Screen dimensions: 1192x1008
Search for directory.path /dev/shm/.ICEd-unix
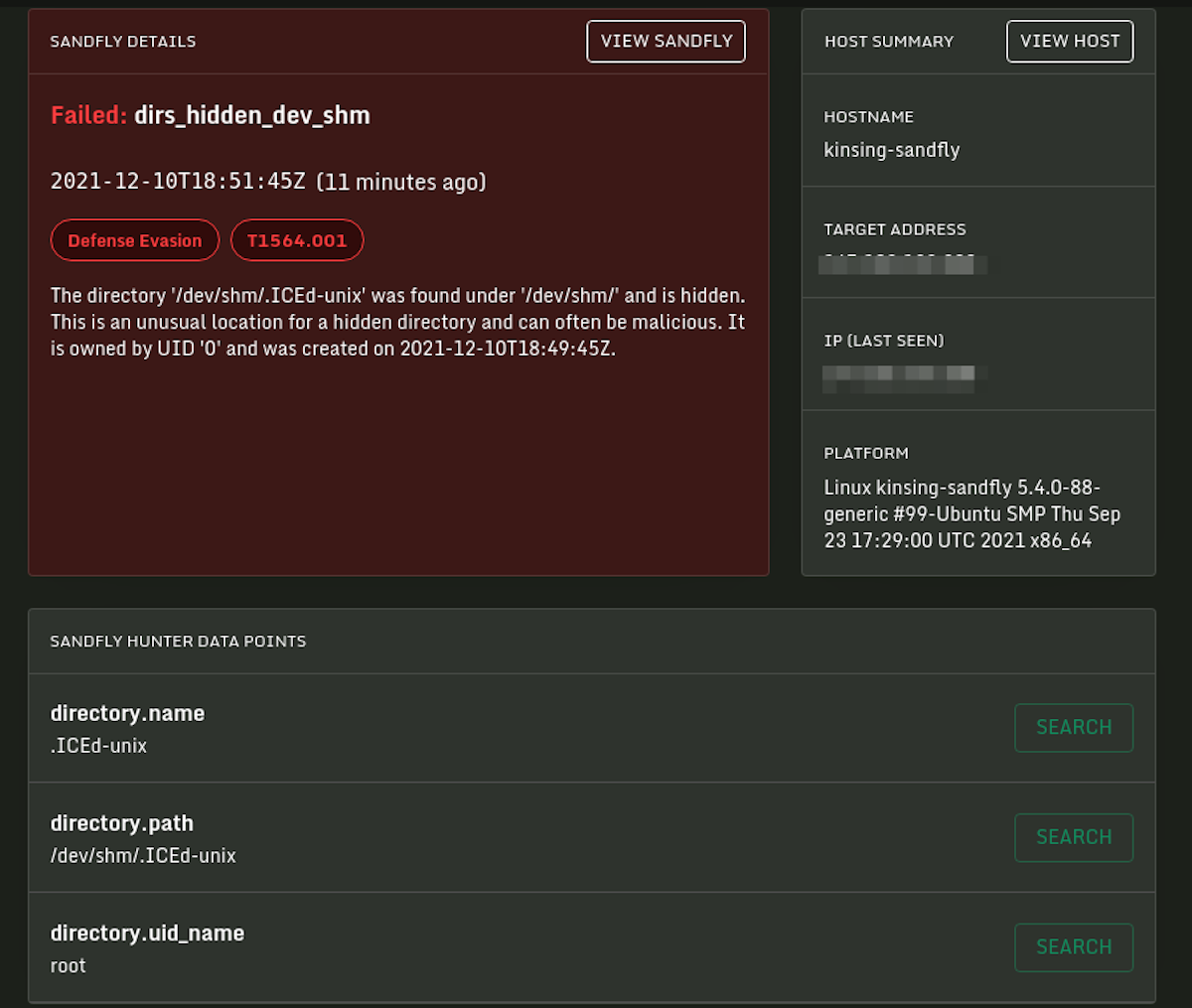click(x=1074, y=837)
